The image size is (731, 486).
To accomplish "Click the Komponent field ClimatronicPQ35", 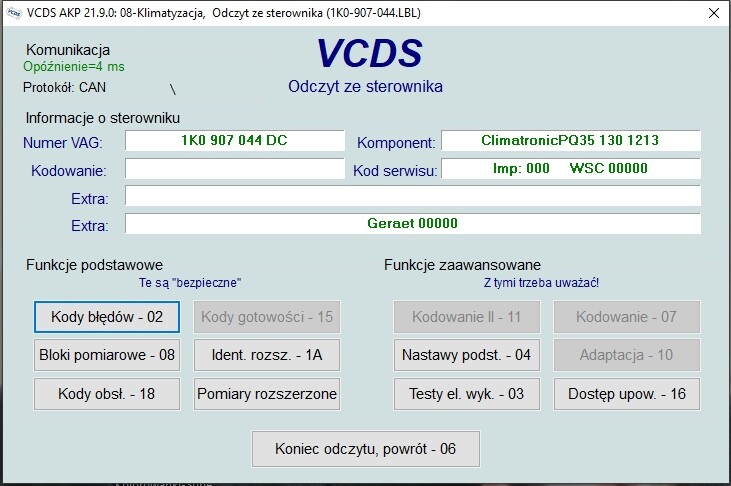I will coord(571,140).
